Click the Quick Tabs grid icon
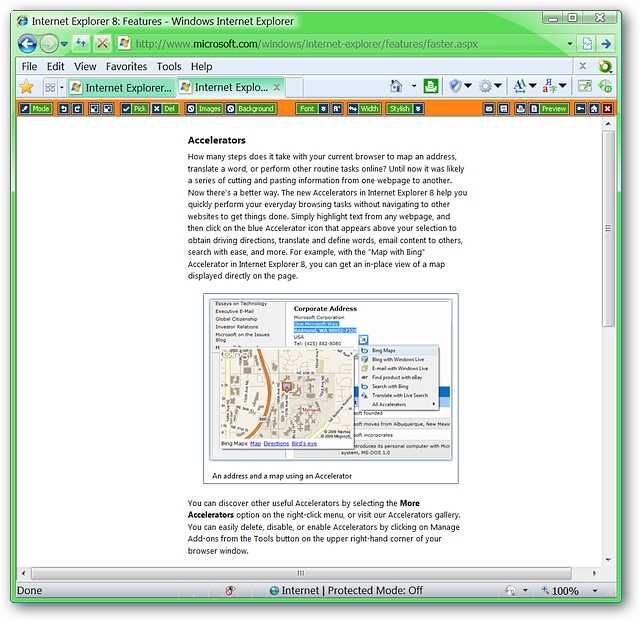 click(50, 87)
